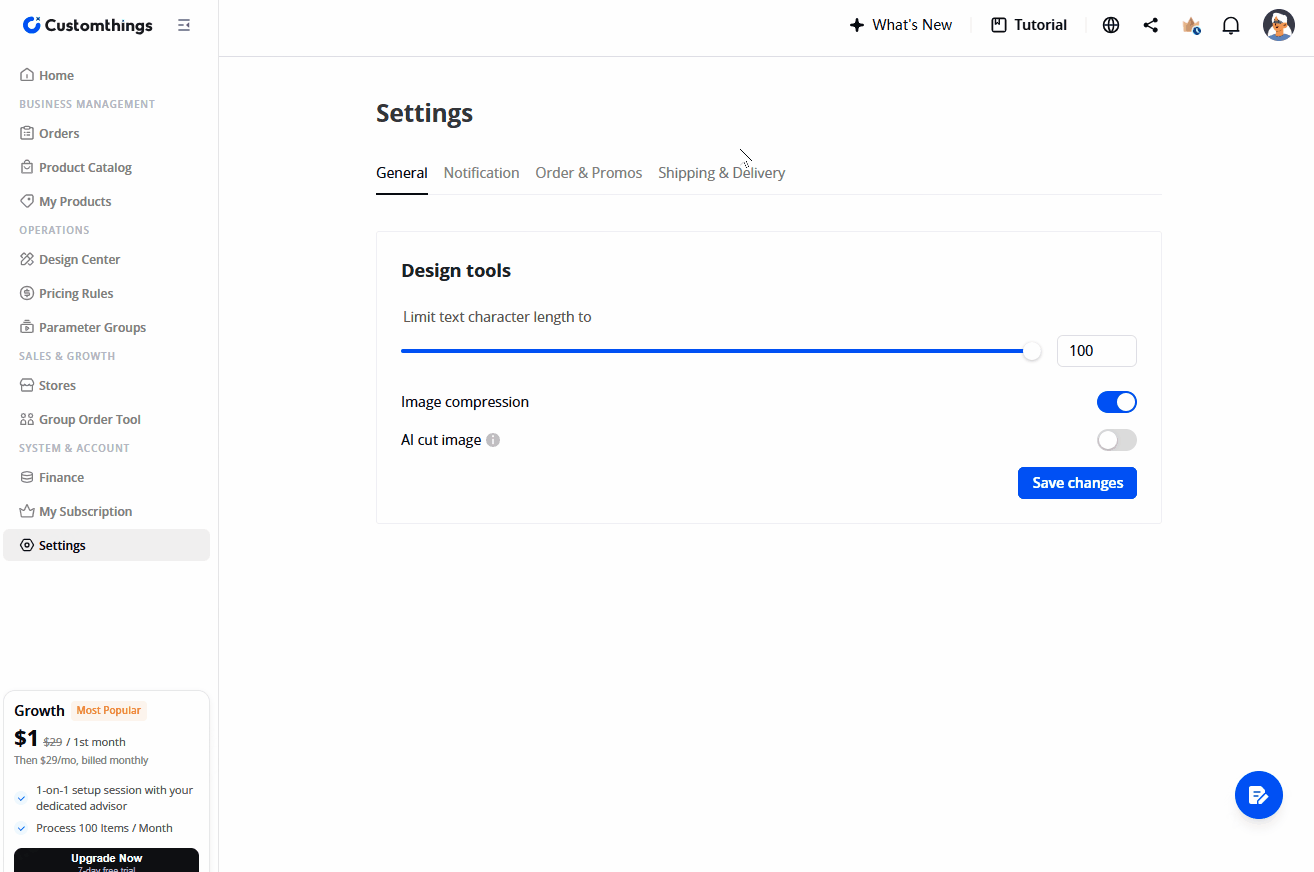Click the character length number field
Screen dimensions: 1314x872
click(1097, 351)
